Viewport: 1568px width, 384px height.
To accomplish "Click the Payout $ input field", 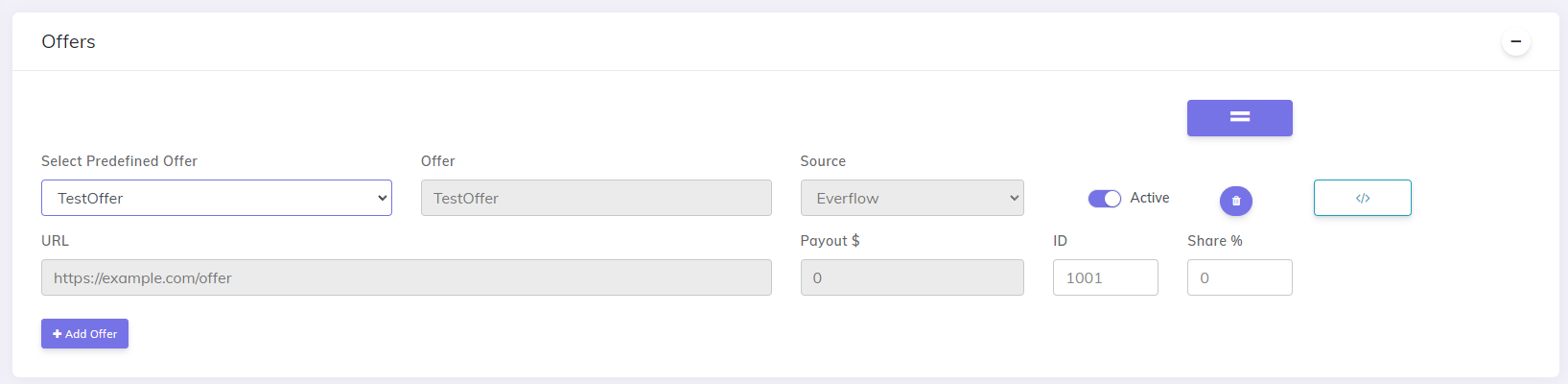I will (x=912, y=277).
